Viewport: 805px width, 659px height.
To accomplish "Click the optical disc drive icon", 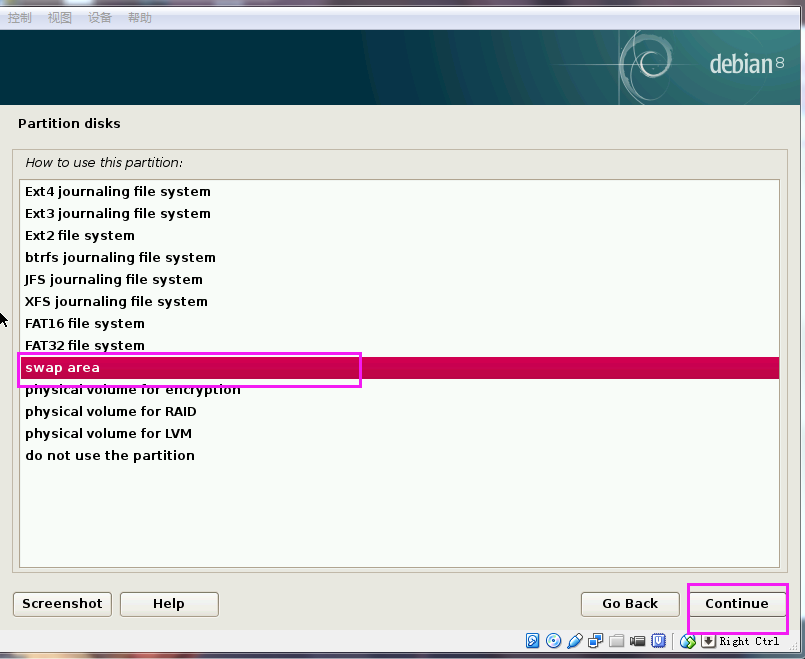I will pos(554,641).
